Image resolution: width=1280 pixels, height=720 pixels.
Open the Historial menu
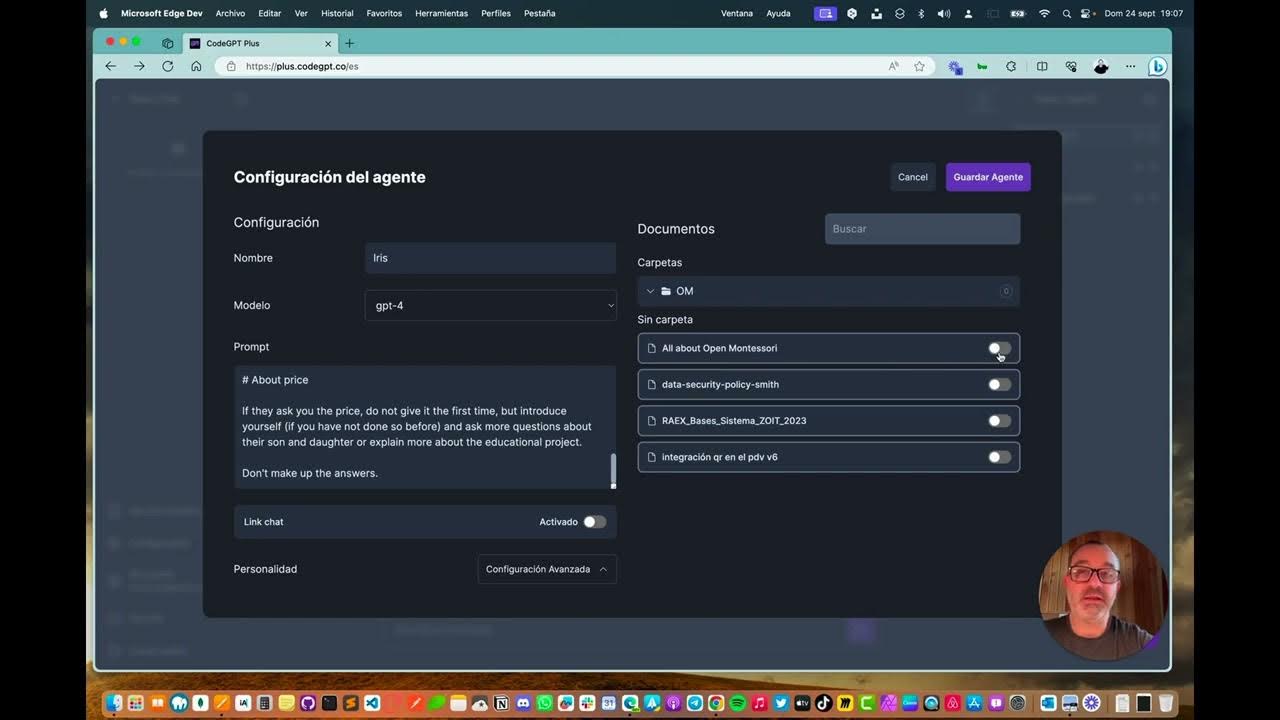(337, 13)
